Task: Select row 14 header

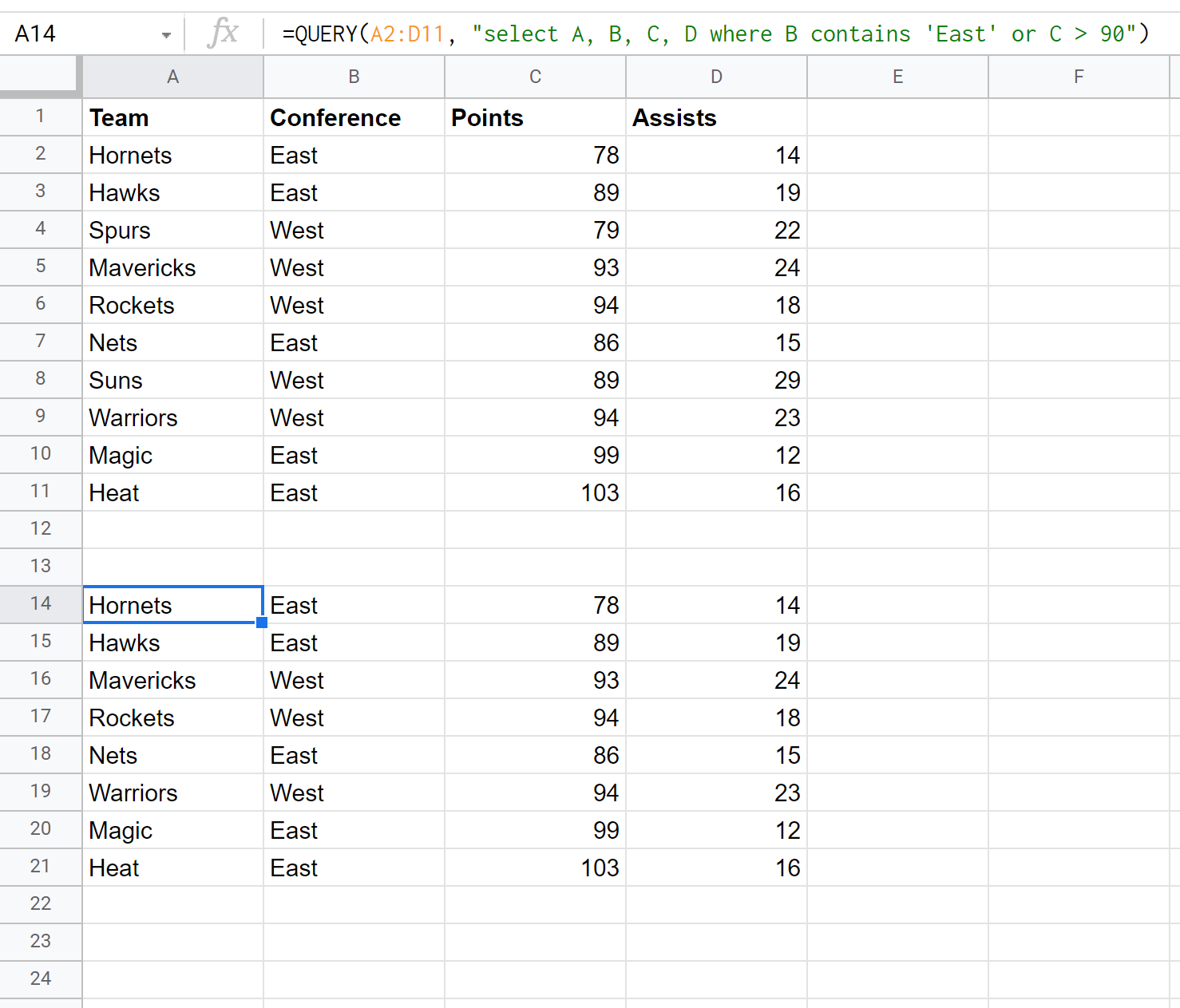Action: 40,604
